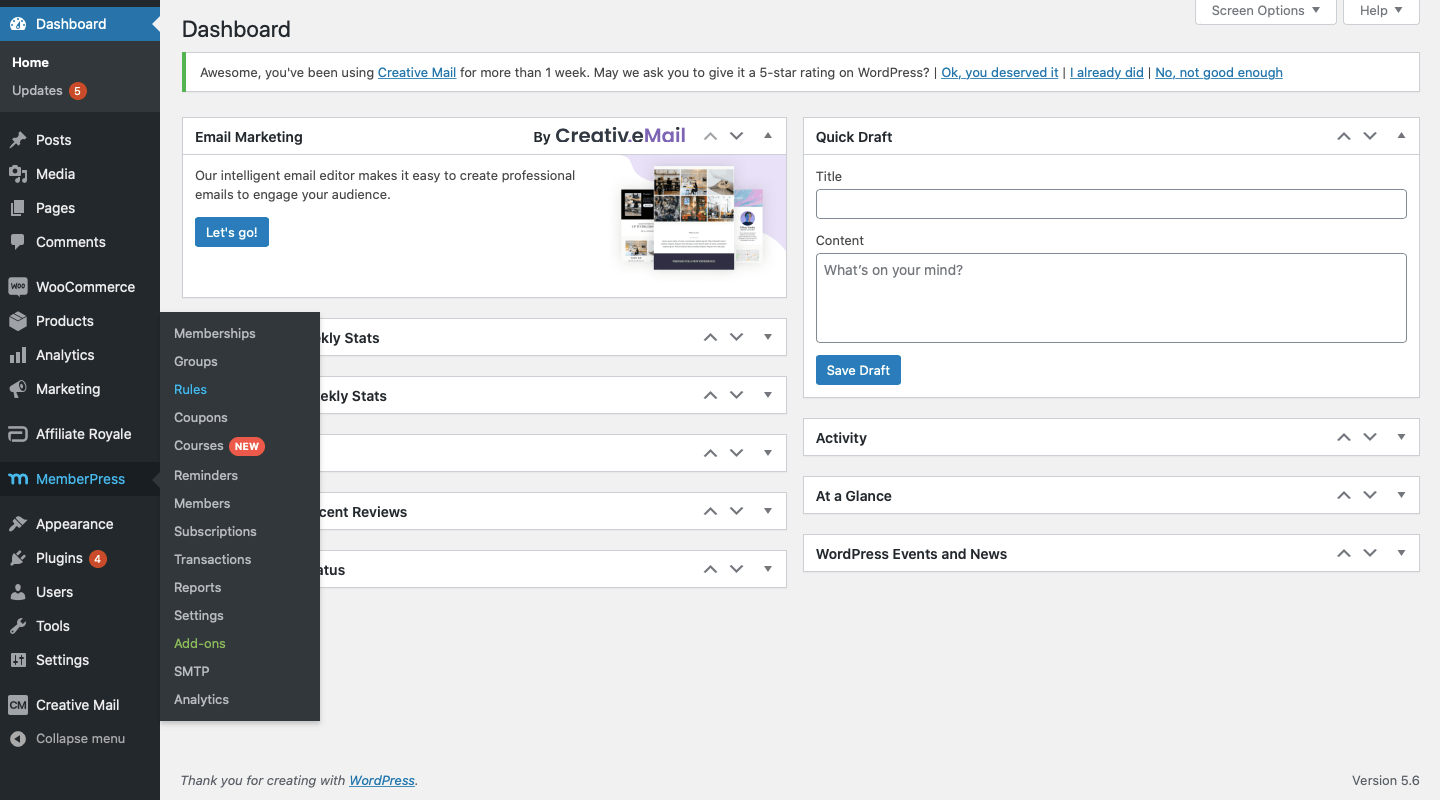Viewport: 1440px width, 800px height.
Task: Toggle the Quick Draft panel triangle
Action: 1401,136
